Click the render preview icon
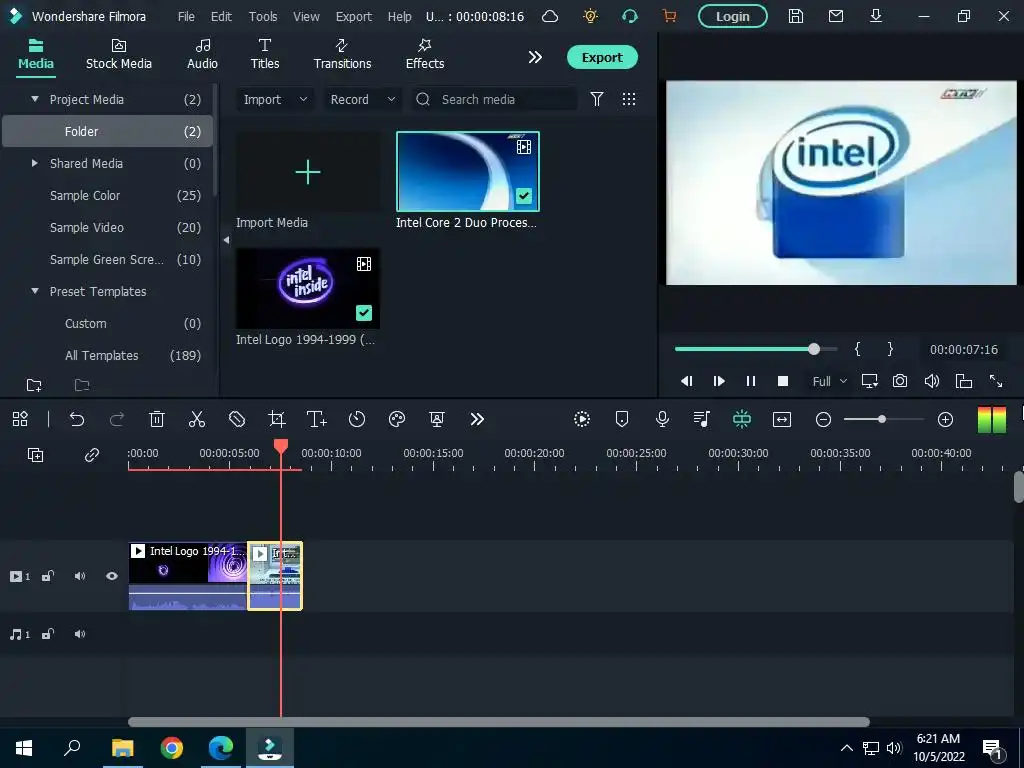The height and width of the screenshot is (768, 1024). (582, 419)
